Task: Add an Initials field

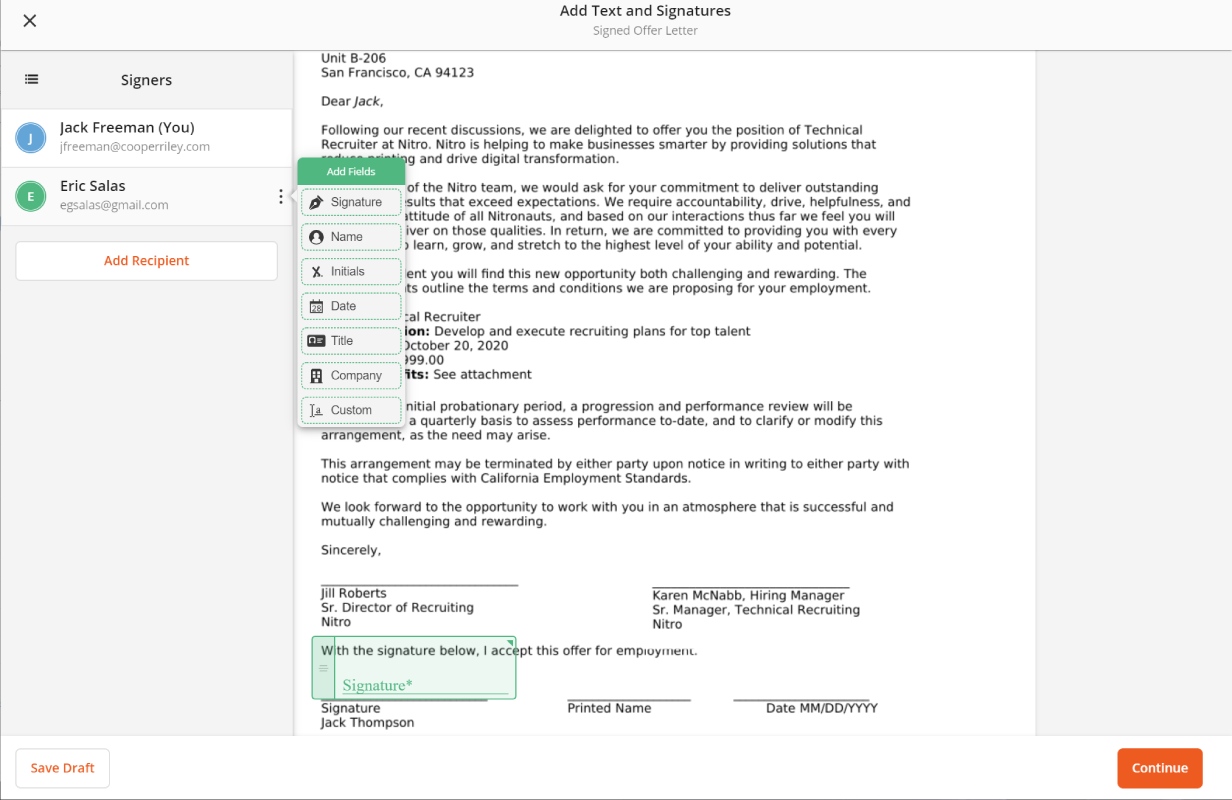Action: point(351,272)
